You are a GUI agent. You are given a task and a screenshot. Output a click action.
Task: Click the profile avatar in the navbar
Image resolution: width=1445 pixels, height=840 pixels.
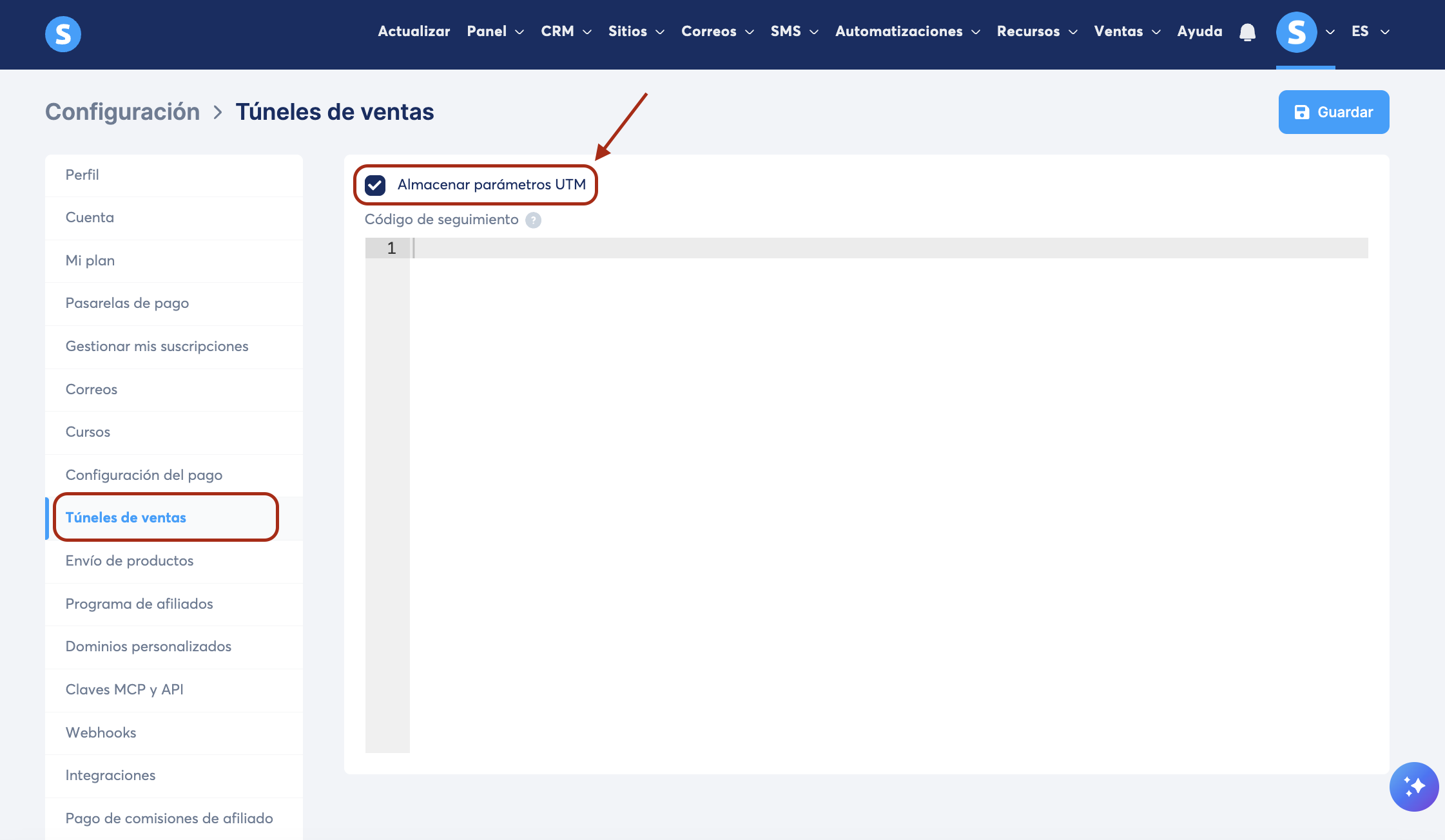click(1296, 32)
